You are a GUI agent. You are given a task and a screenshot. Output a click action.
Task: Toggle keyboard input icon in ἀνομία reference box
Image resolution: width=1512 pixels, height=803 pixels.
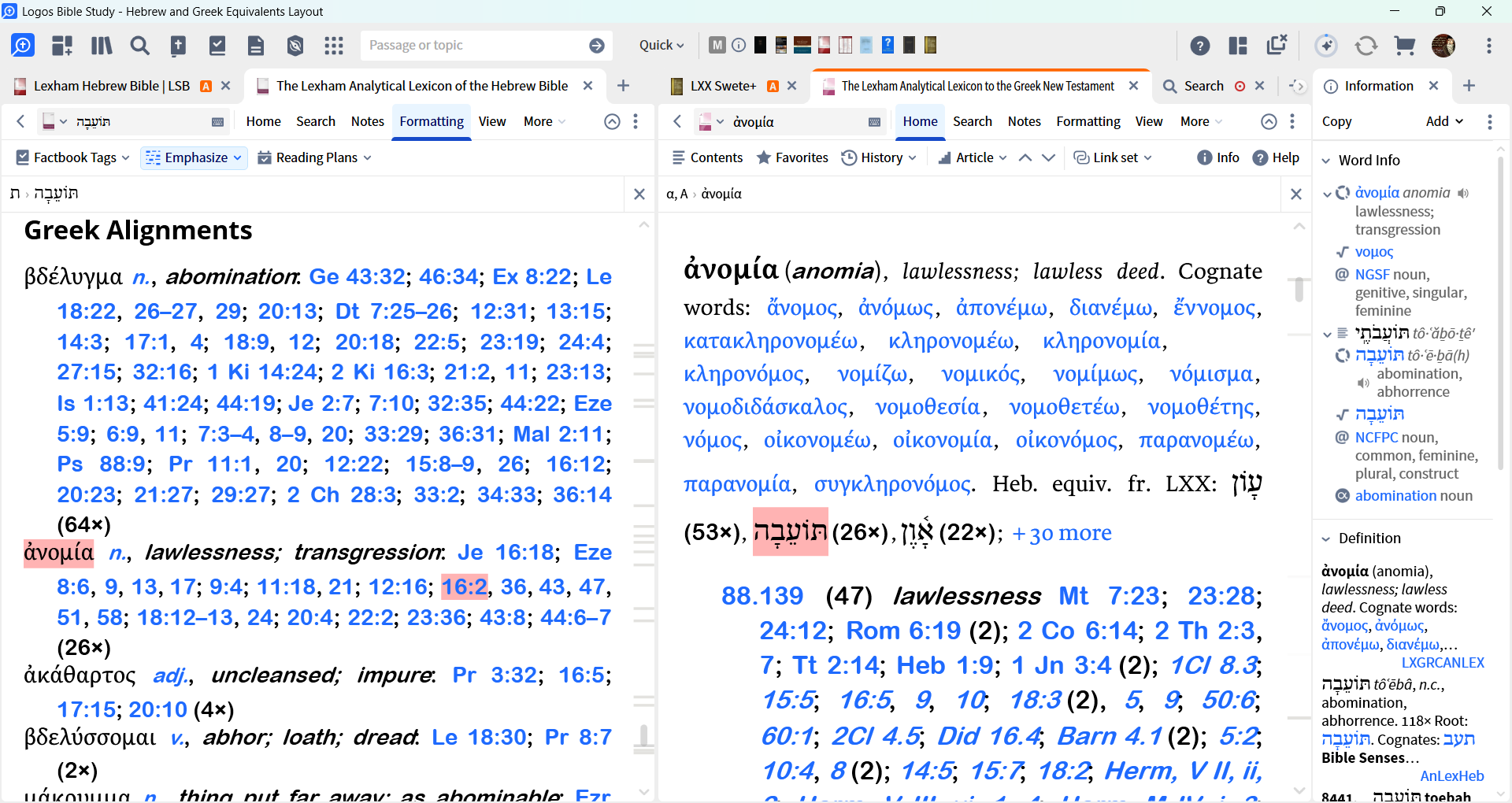point(874,122)
